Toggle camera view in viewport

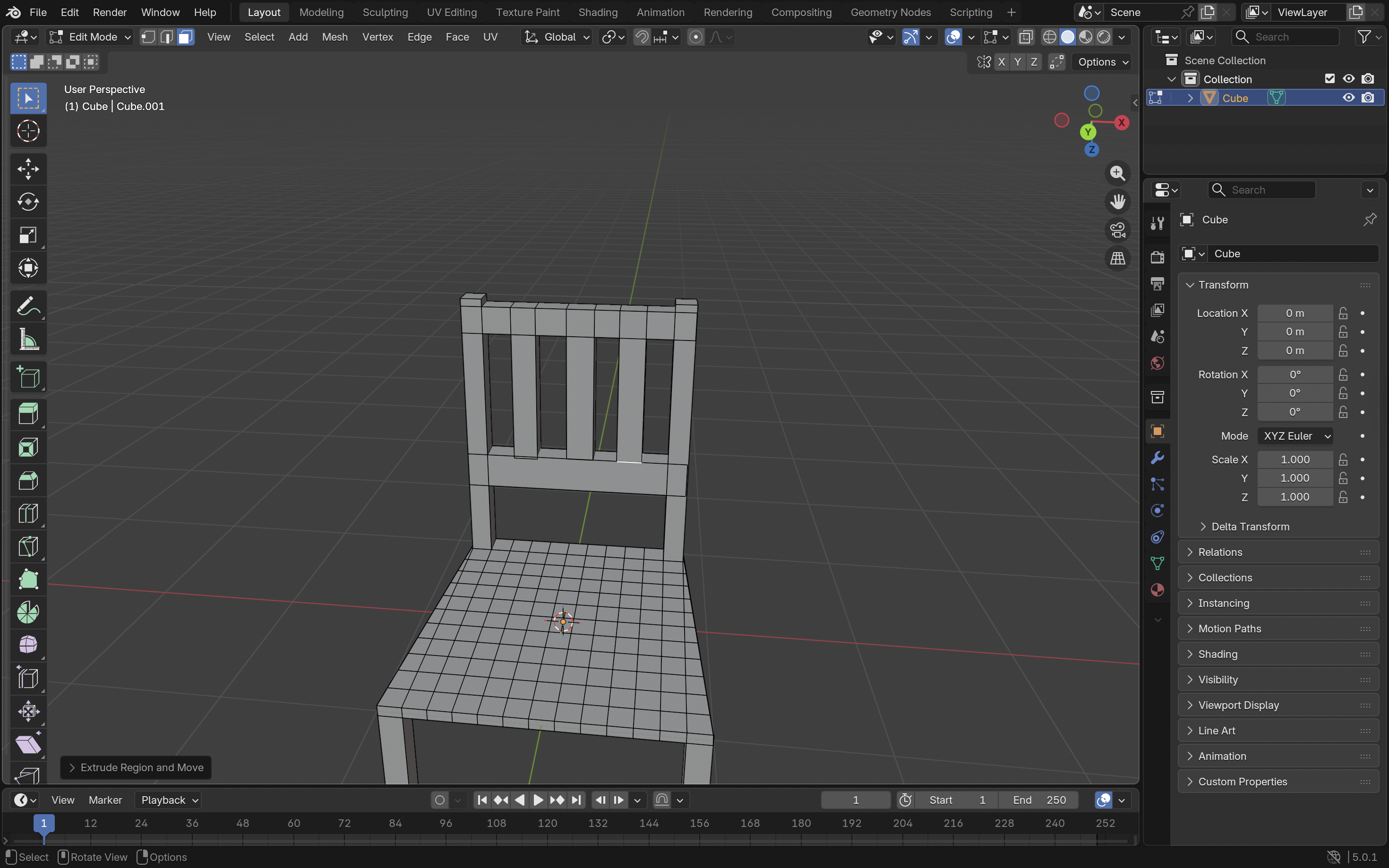(x=1117, y=230)
